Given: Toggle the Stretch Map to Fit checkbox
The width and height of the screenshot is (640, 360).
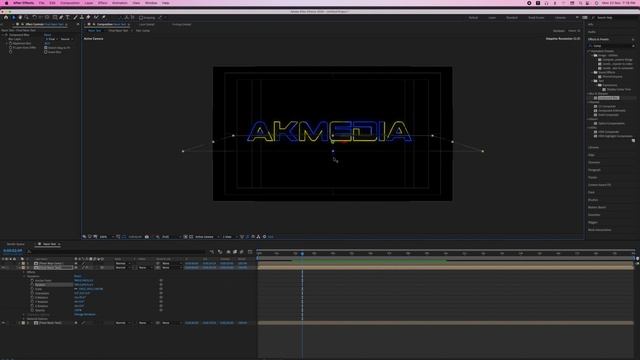Looking at the screenshot, I should point(46,48).
